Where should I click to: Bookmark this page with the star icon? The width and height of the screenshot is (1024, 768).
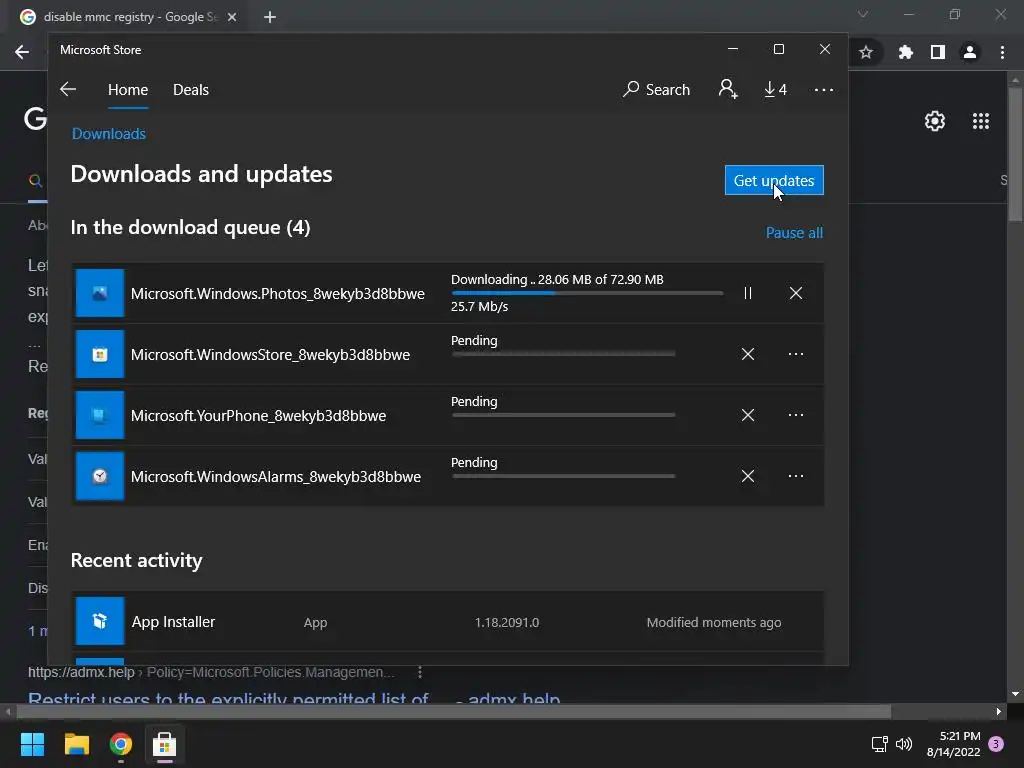[x=866, y=52]
